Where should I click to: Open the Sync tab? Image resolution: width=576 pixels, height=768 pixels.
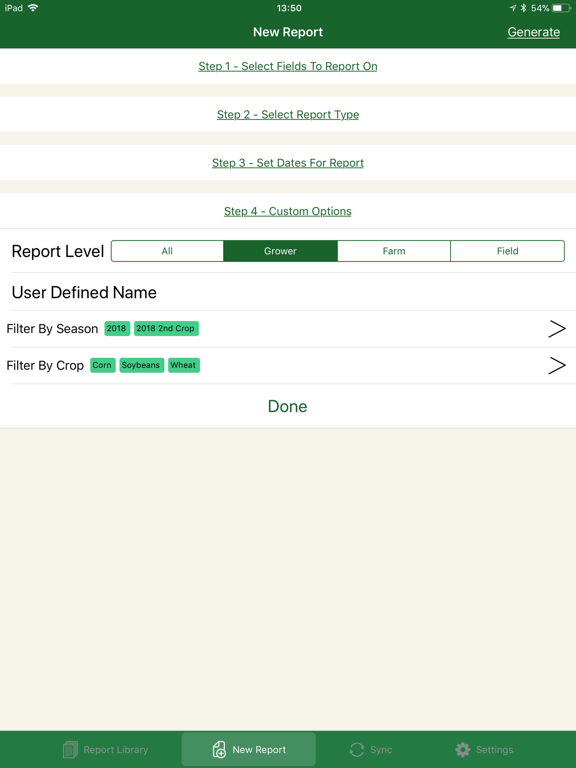tap(370, 749)
